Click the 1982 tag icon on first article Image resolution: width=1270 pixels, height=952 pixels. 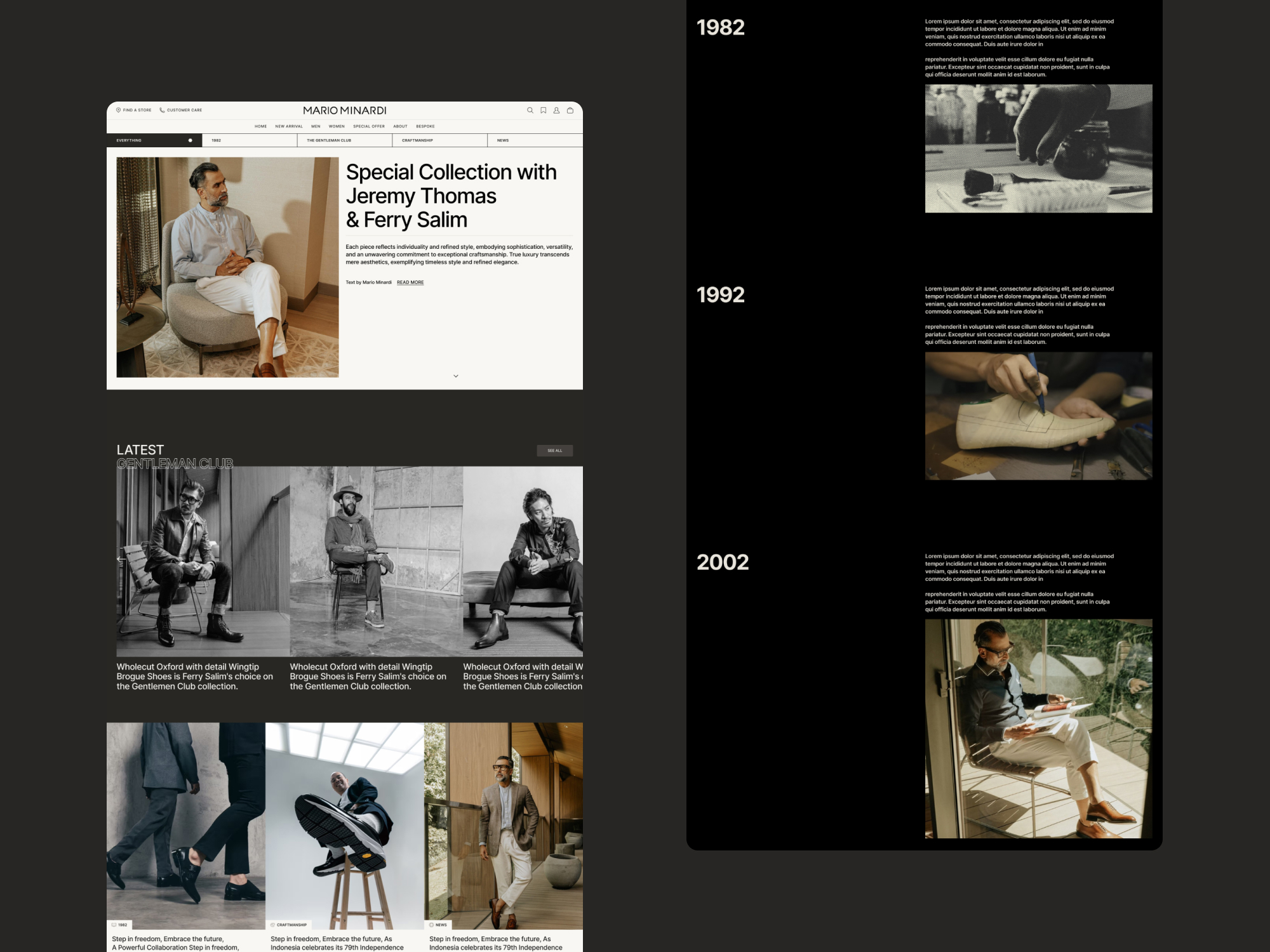[114, 925]
